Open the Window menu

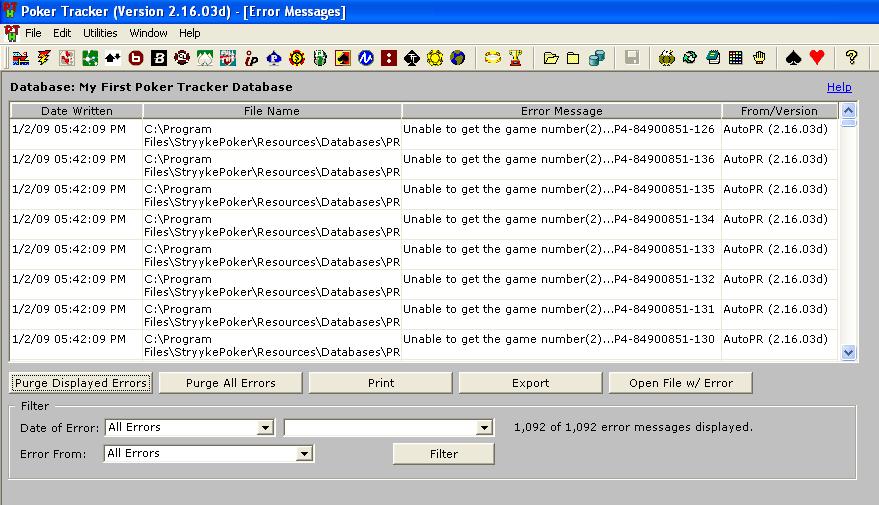[148, 33]
